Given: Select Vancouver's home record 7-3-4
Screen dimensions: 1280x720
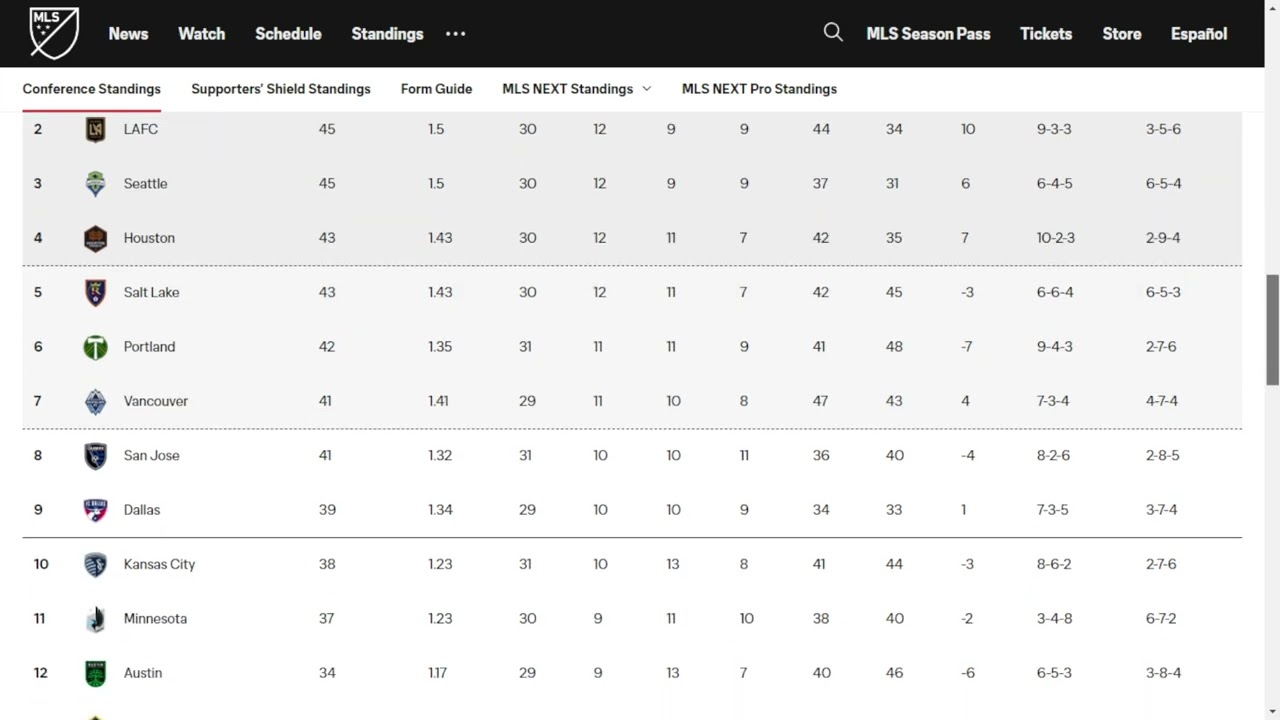Looking at the screenshot, I should tap(1053, 401).
